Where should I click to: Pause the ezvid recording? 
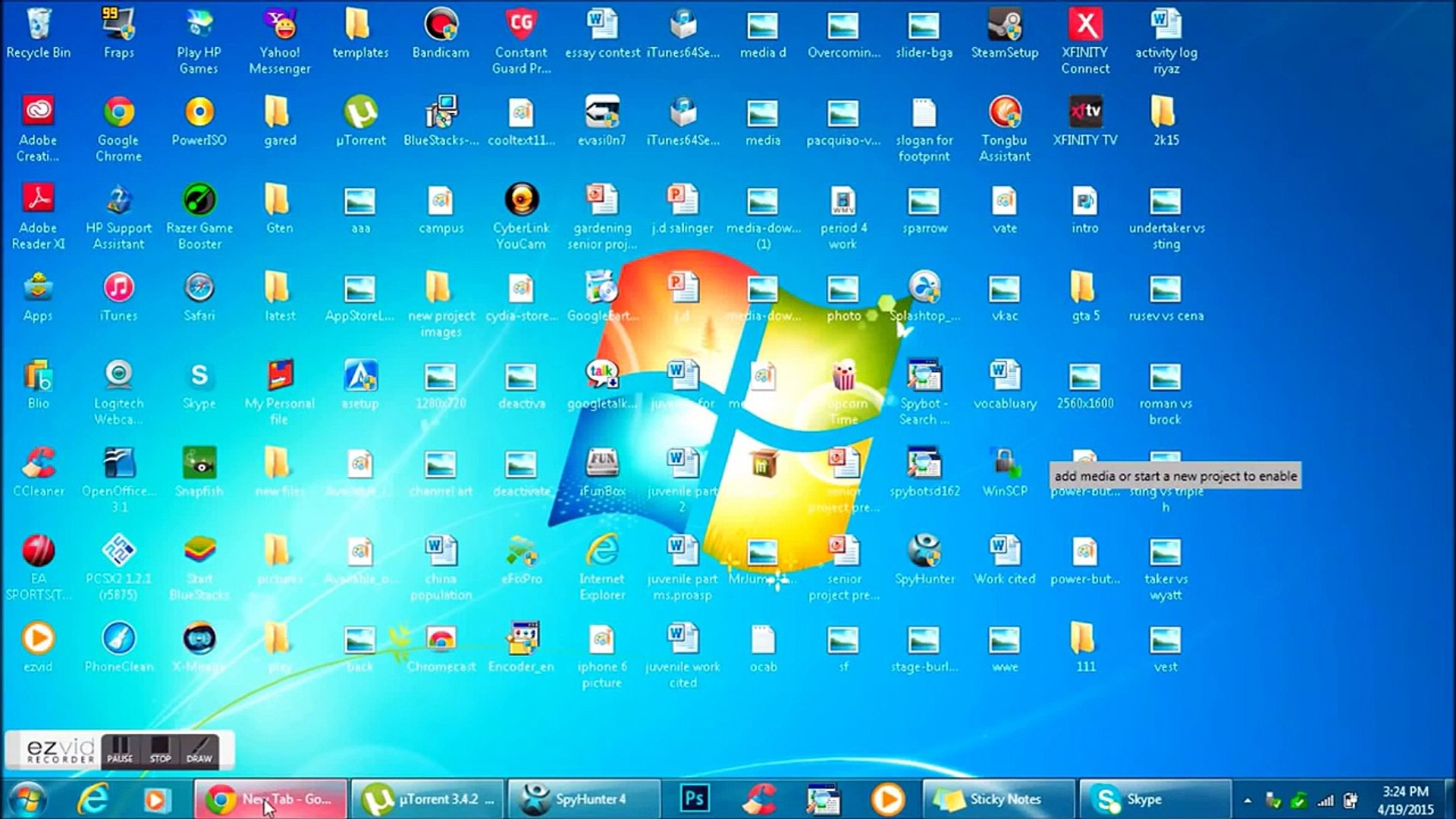[120, 749]
